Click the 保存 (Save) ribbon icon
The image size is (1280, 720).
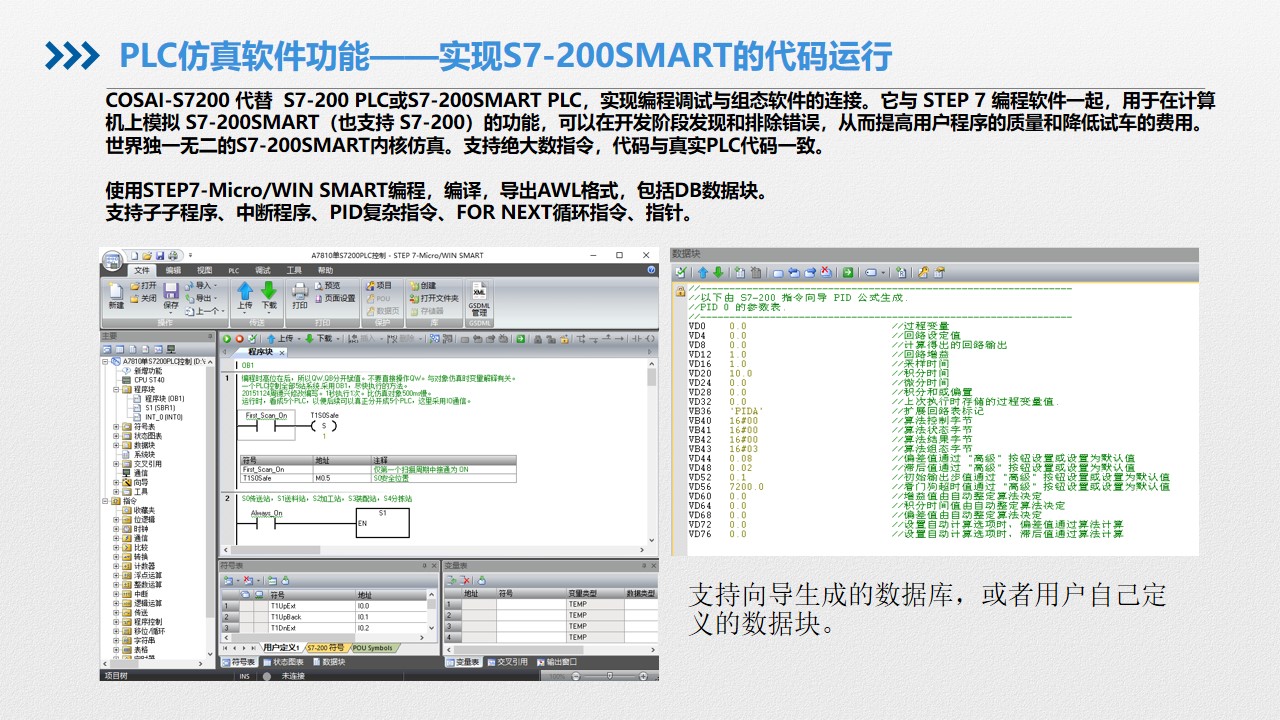click(x=171, y=295)
